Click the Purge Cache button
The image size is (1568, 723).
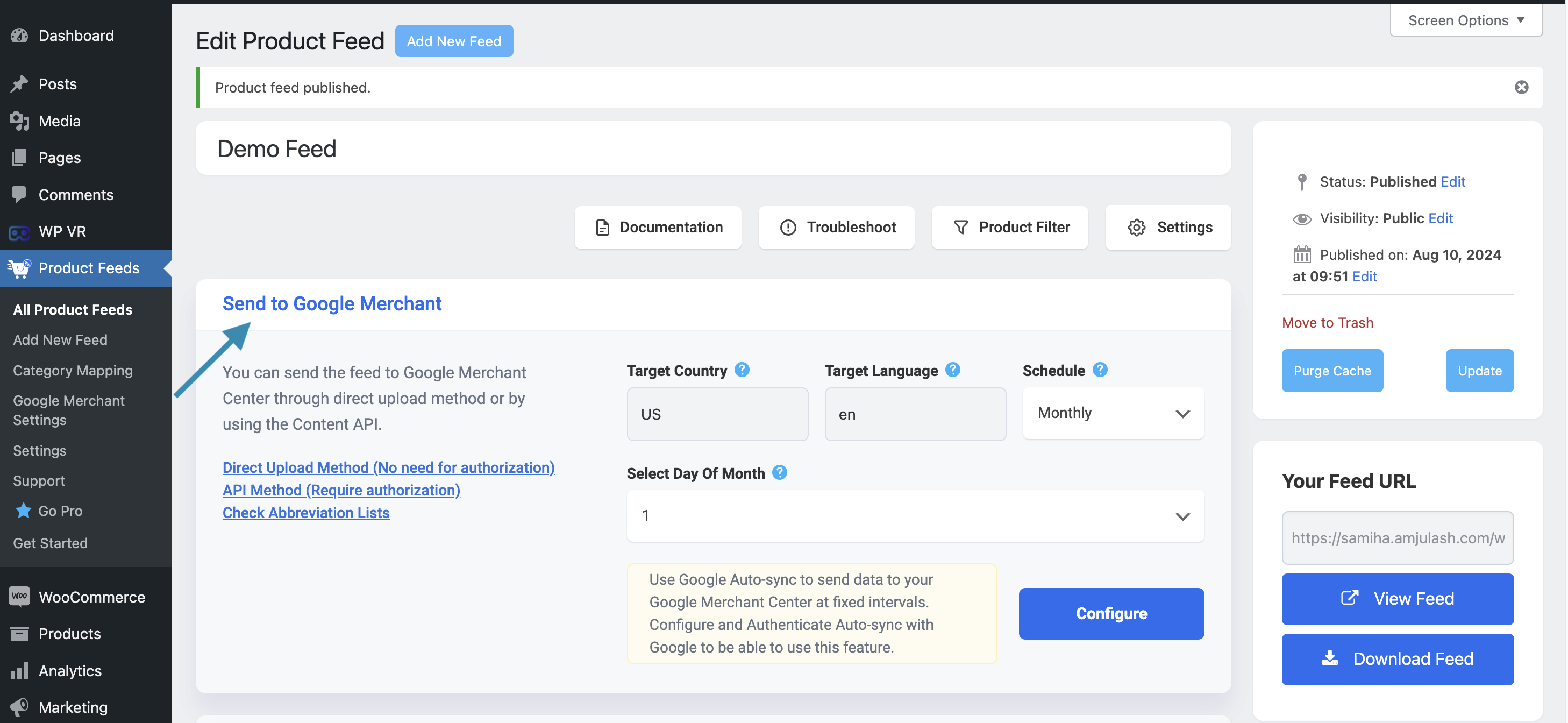point(1332,370)
